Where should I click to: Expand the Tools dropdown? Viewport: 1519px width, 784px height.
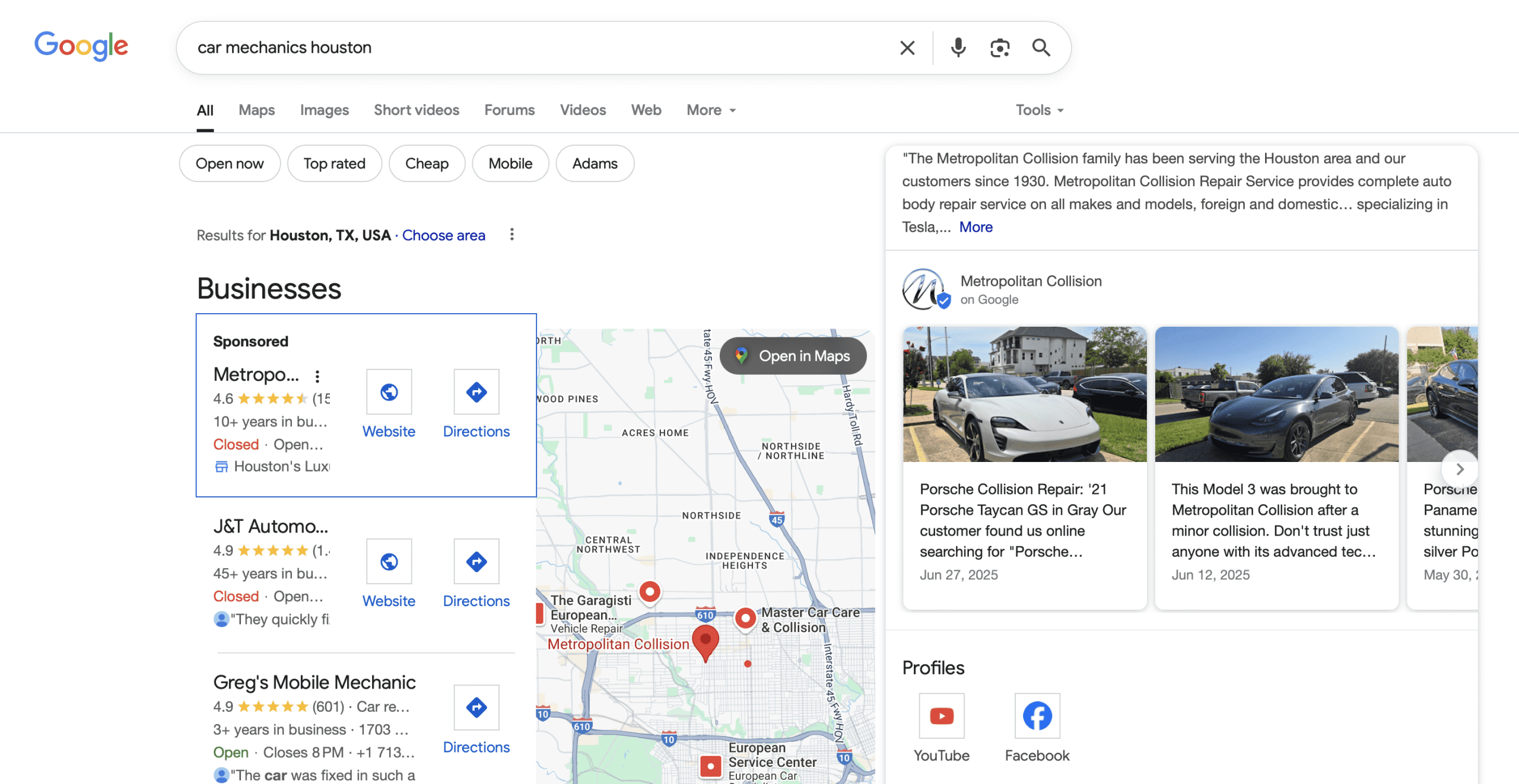1040,110
